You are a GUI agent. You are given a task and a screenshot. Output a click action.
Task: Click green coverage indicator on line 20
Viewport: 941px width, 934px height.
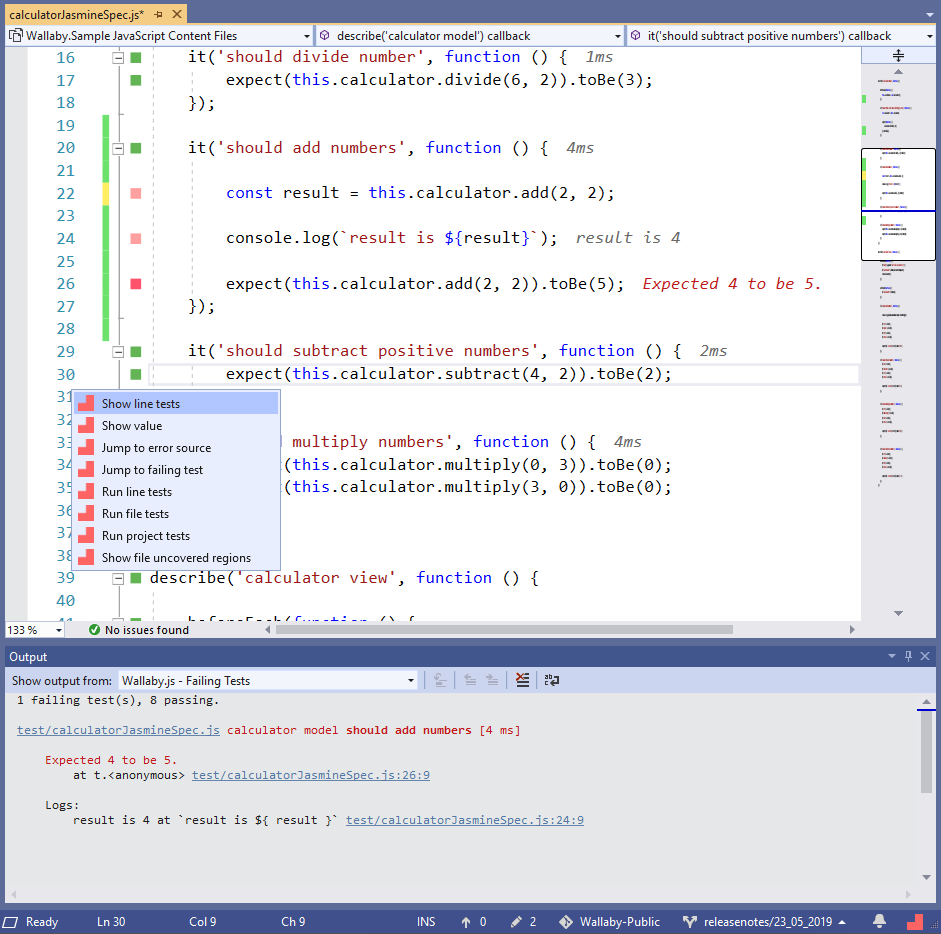136,148
